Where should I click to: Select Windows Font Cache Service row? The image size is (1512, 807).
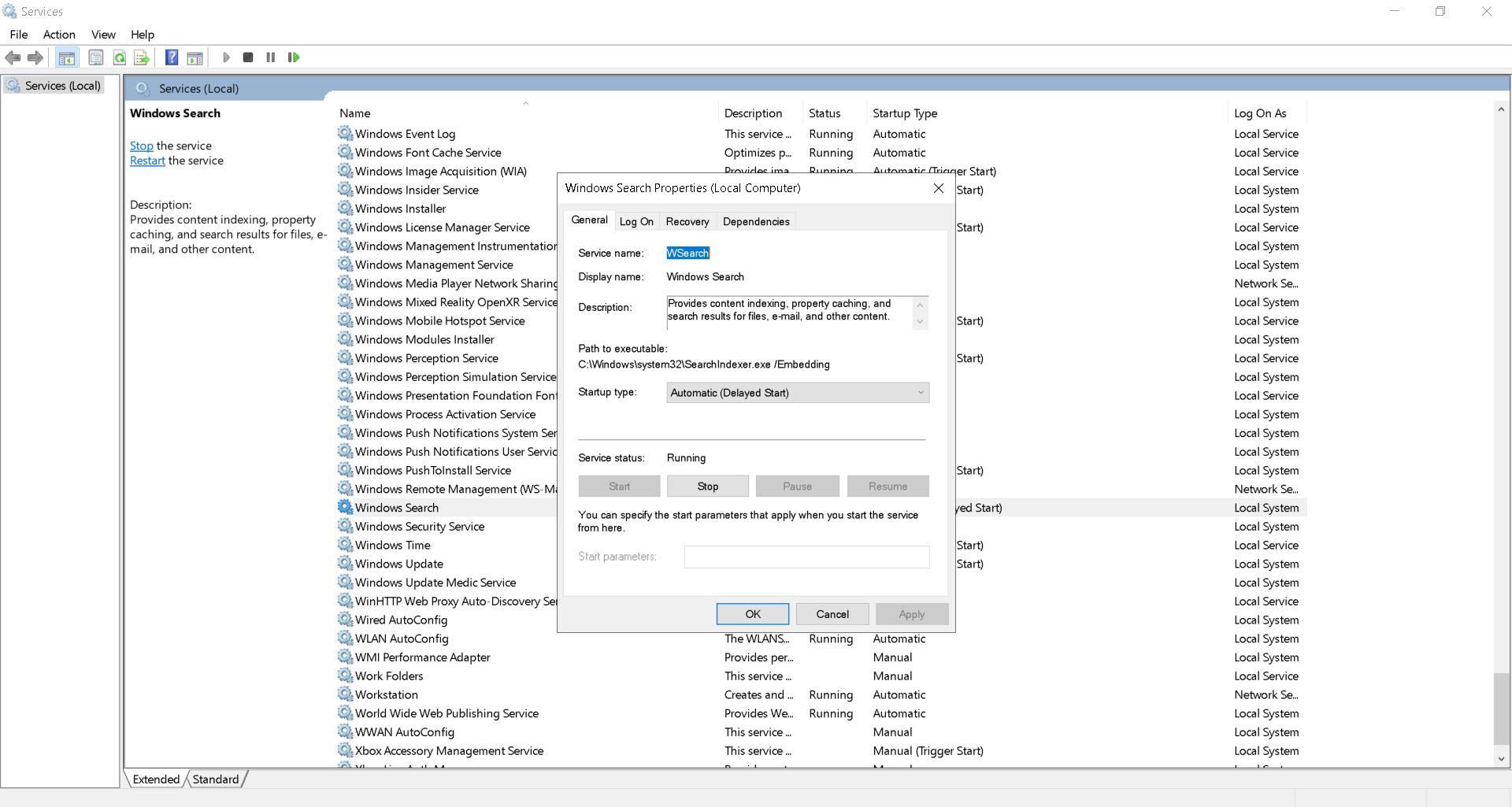pos(821,152)
